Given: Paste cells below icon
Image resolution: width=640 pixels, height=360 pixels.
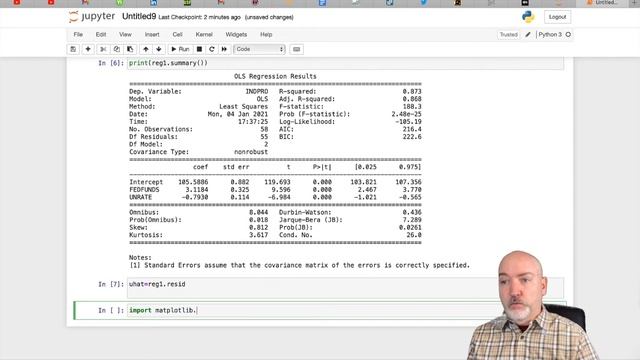Looking at the screenshot, I should (130, 49).
